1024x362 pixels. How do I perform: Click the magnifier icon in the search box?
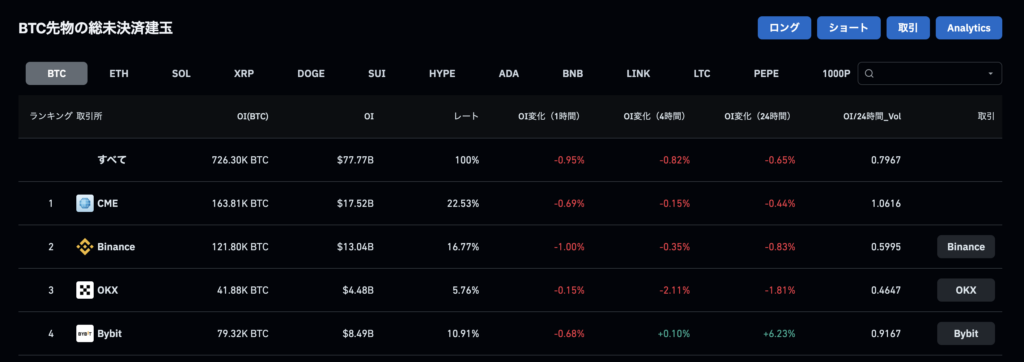tap(869, 74)
